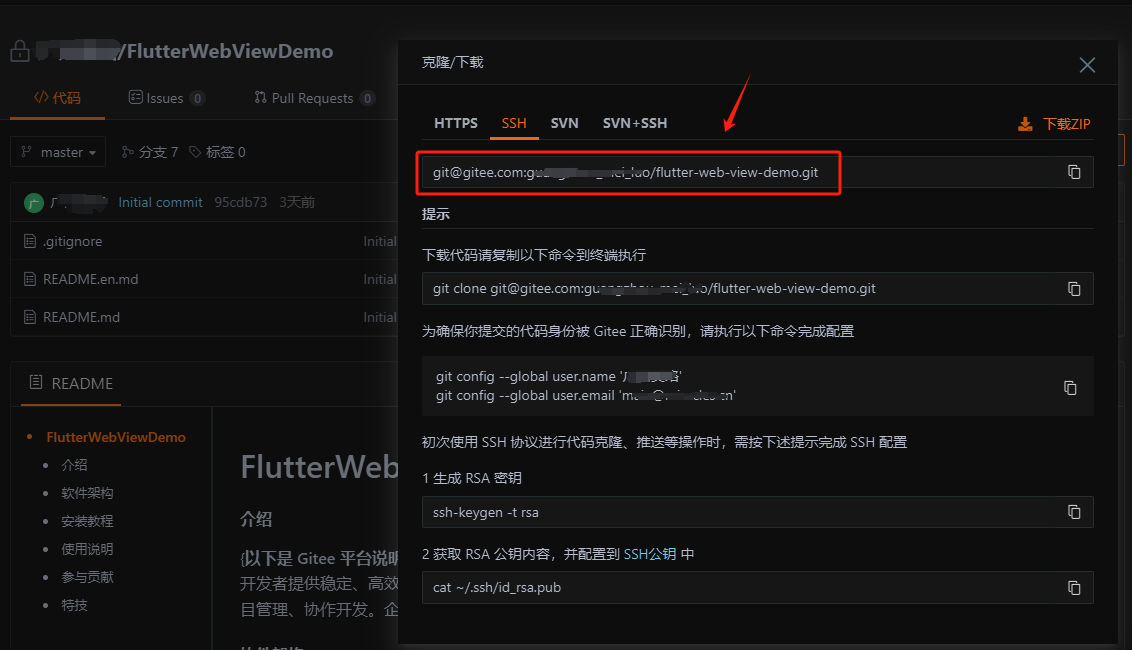Open the Pull Requests tab
Viewport: 1132px width, 650px height.
(313, 97)
